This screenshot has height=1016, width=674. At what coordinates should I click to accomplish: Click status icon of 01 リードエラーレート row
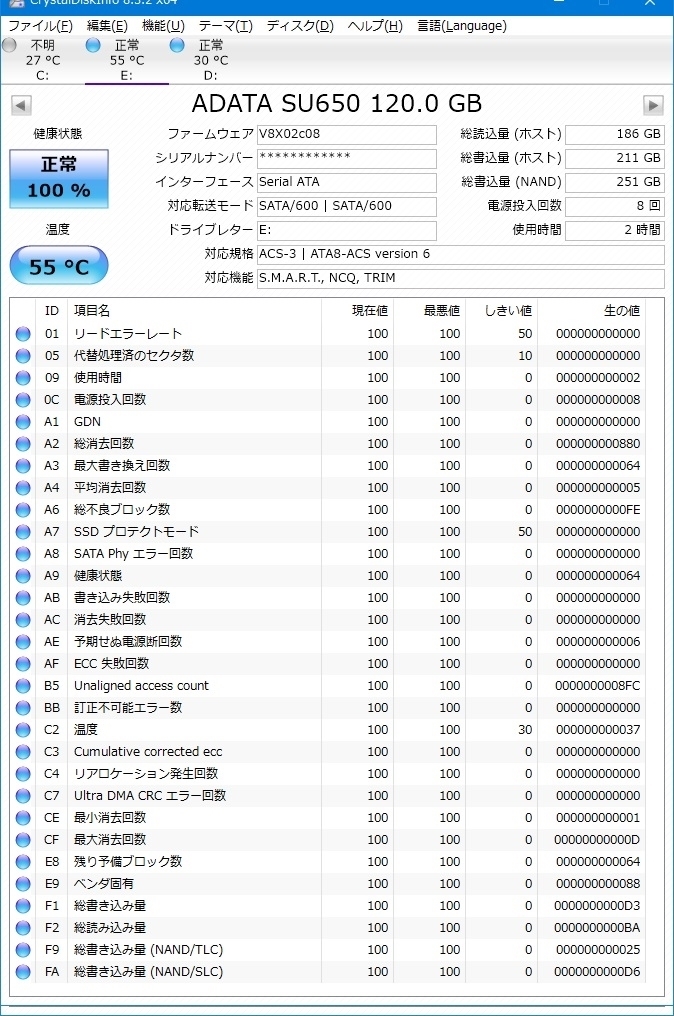pyautogui.click(x=23, y=334)
